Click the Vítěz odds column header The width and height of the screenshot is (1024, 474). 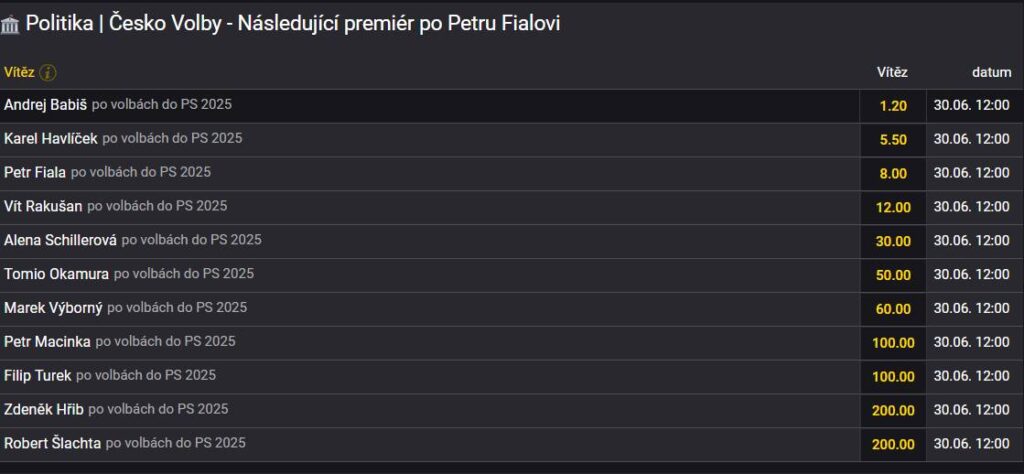(x=892, y=72)
